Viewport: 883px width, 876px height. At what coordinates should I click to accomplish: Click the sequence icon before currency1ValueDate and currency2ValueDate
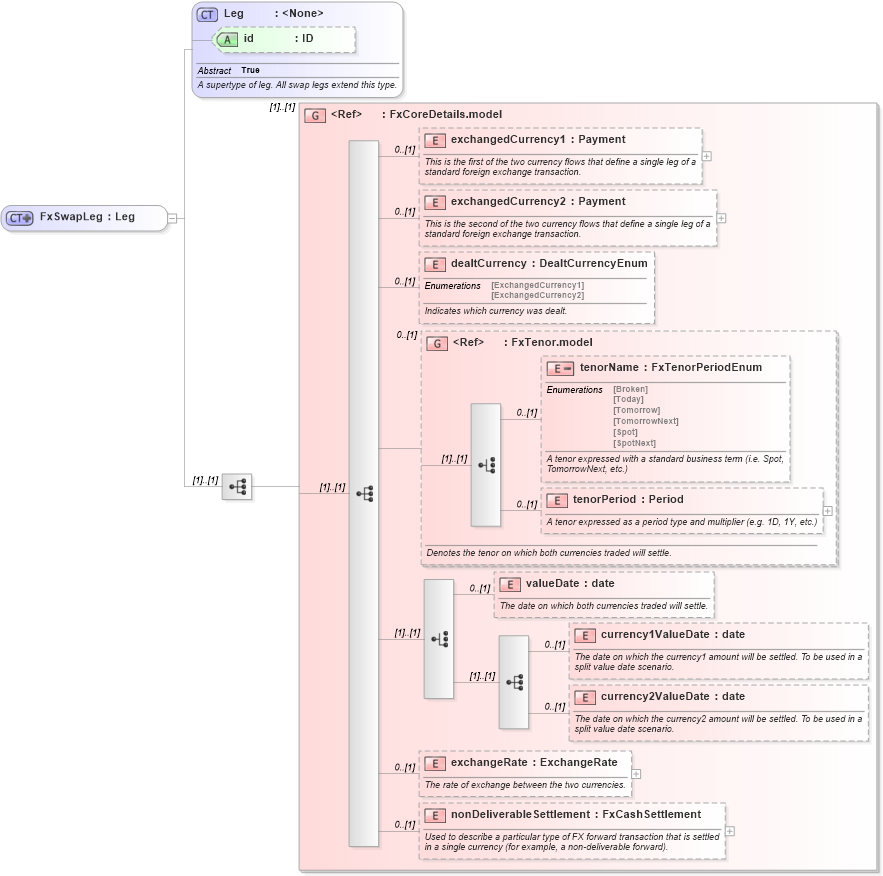pos(514,682)
